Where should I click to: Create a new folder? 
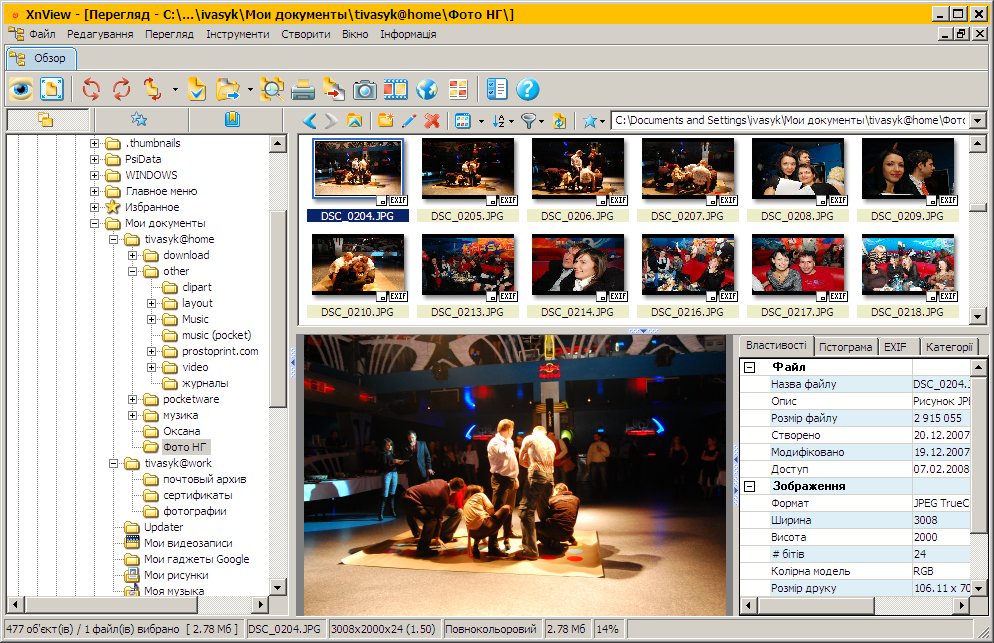point(385,120)
